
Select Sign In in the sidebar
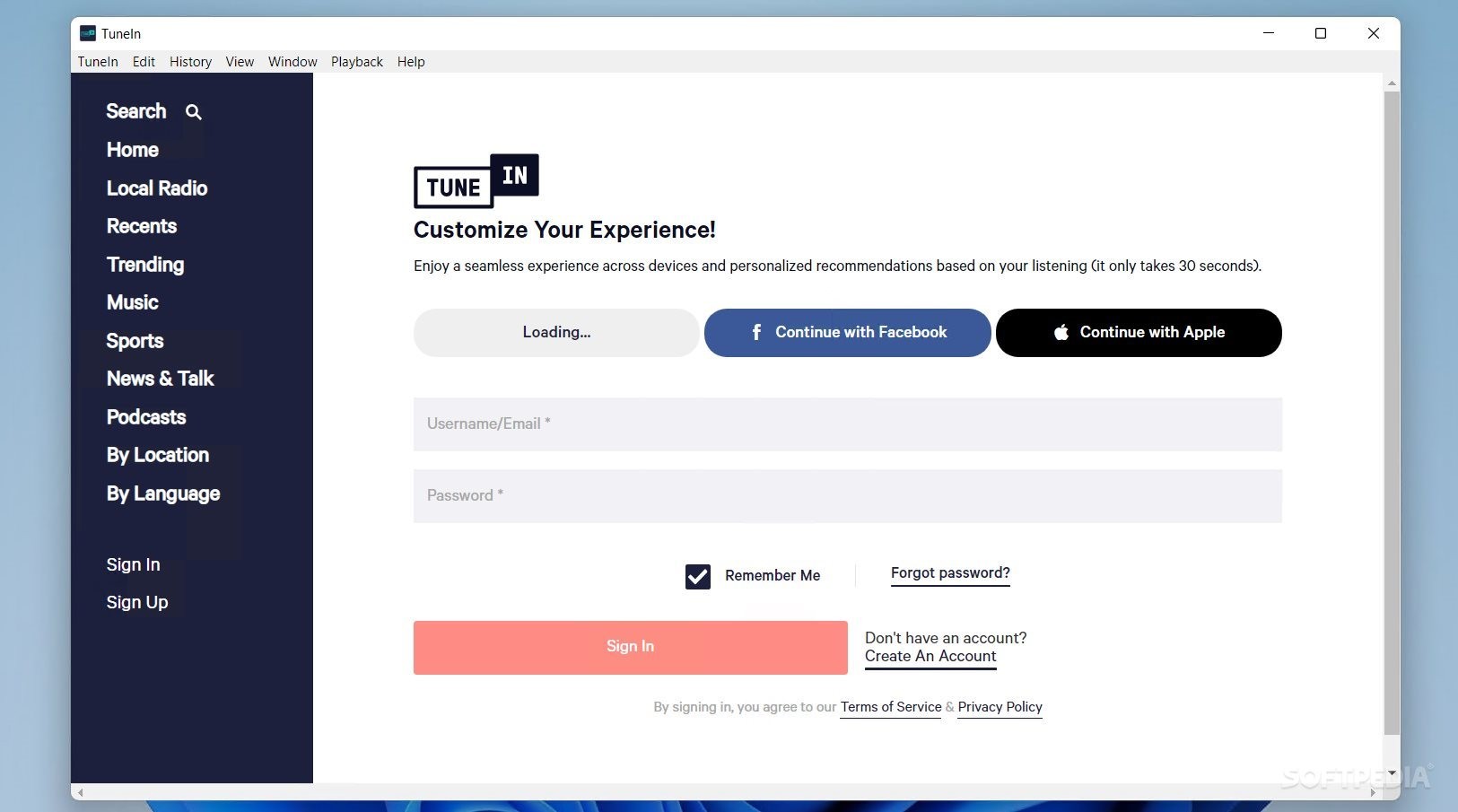[133, 564]
